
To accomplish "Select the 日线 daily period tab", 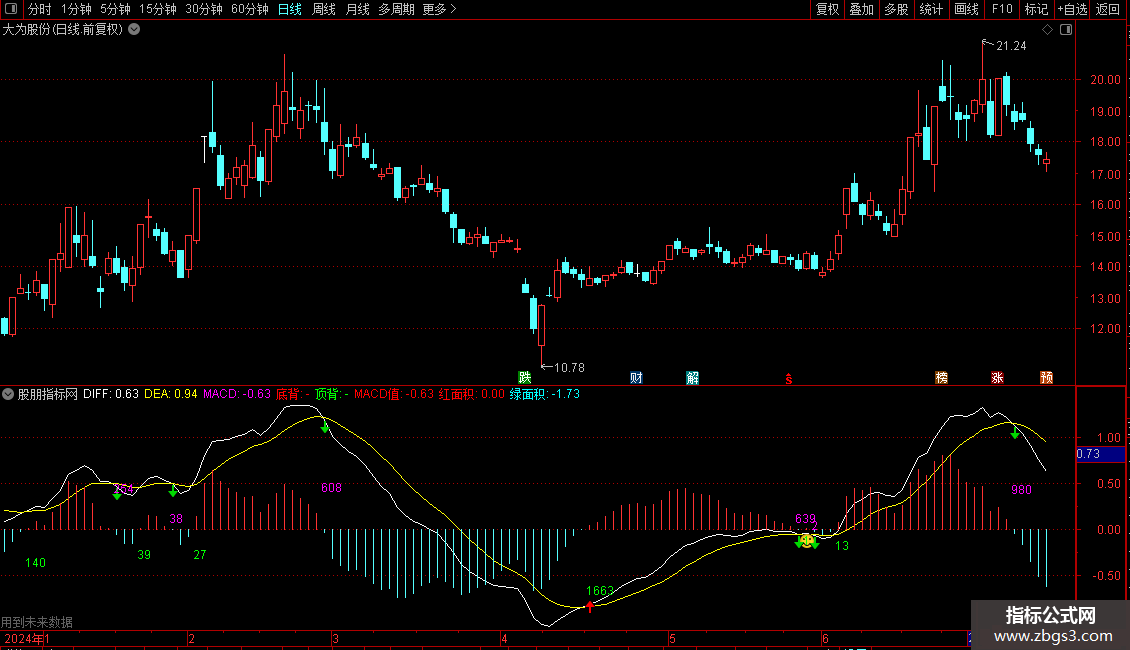I will pos(290,9).
